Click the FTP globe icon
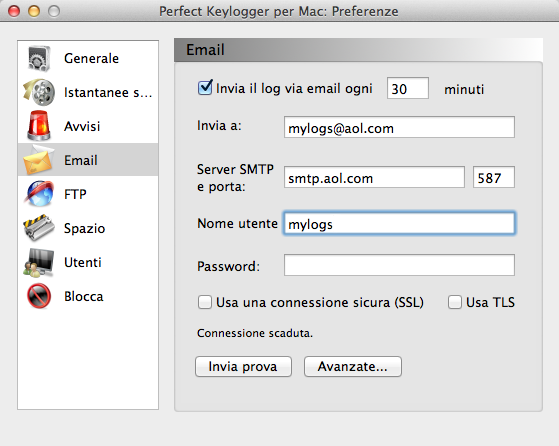 [39, 194]
